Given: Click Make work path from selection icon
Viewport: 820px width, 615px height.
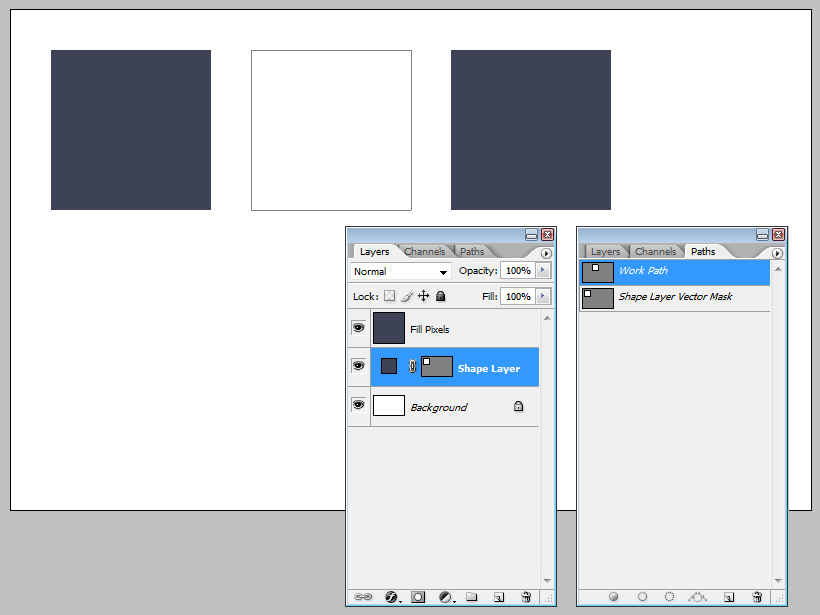Looking at the screenshot, I should tap(698, 597).
